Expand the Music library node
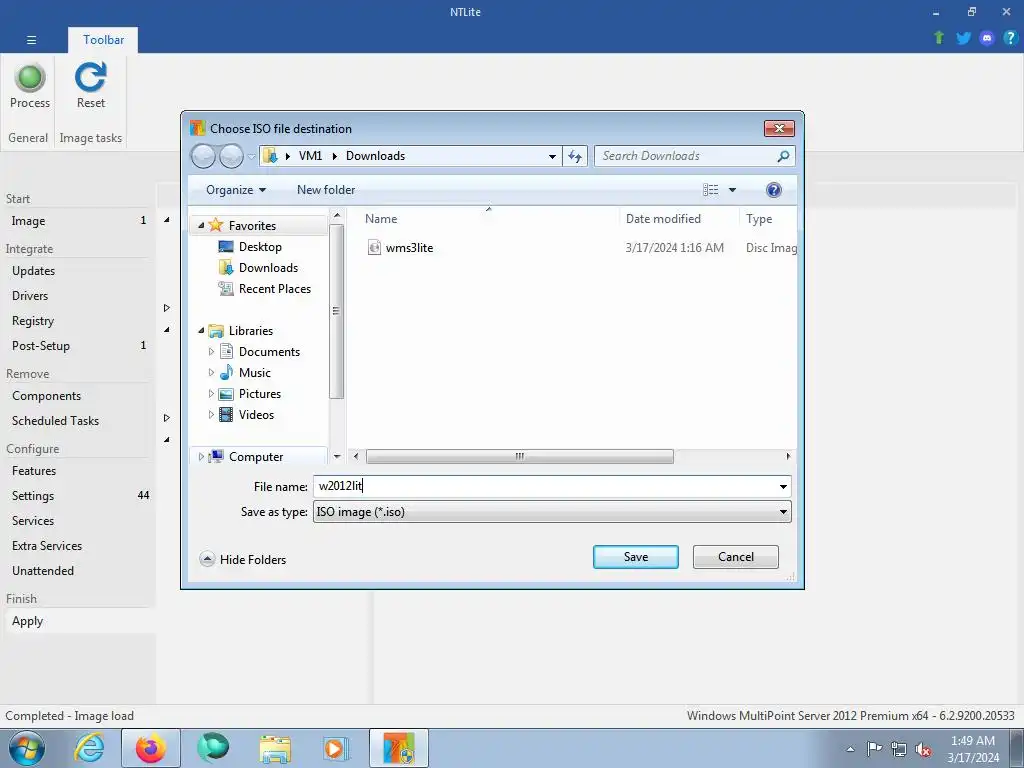The height and width of the screenshot is (768, 1024). 211,372
